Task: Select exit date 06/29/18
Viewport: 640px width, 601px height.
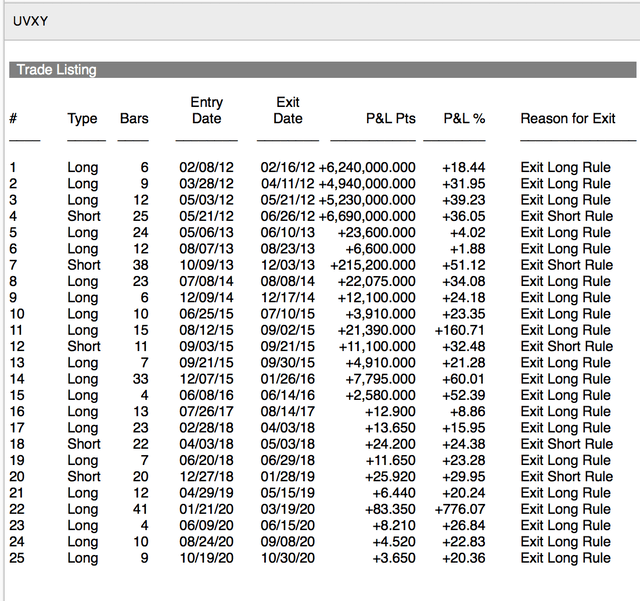Action: [288, 460]
